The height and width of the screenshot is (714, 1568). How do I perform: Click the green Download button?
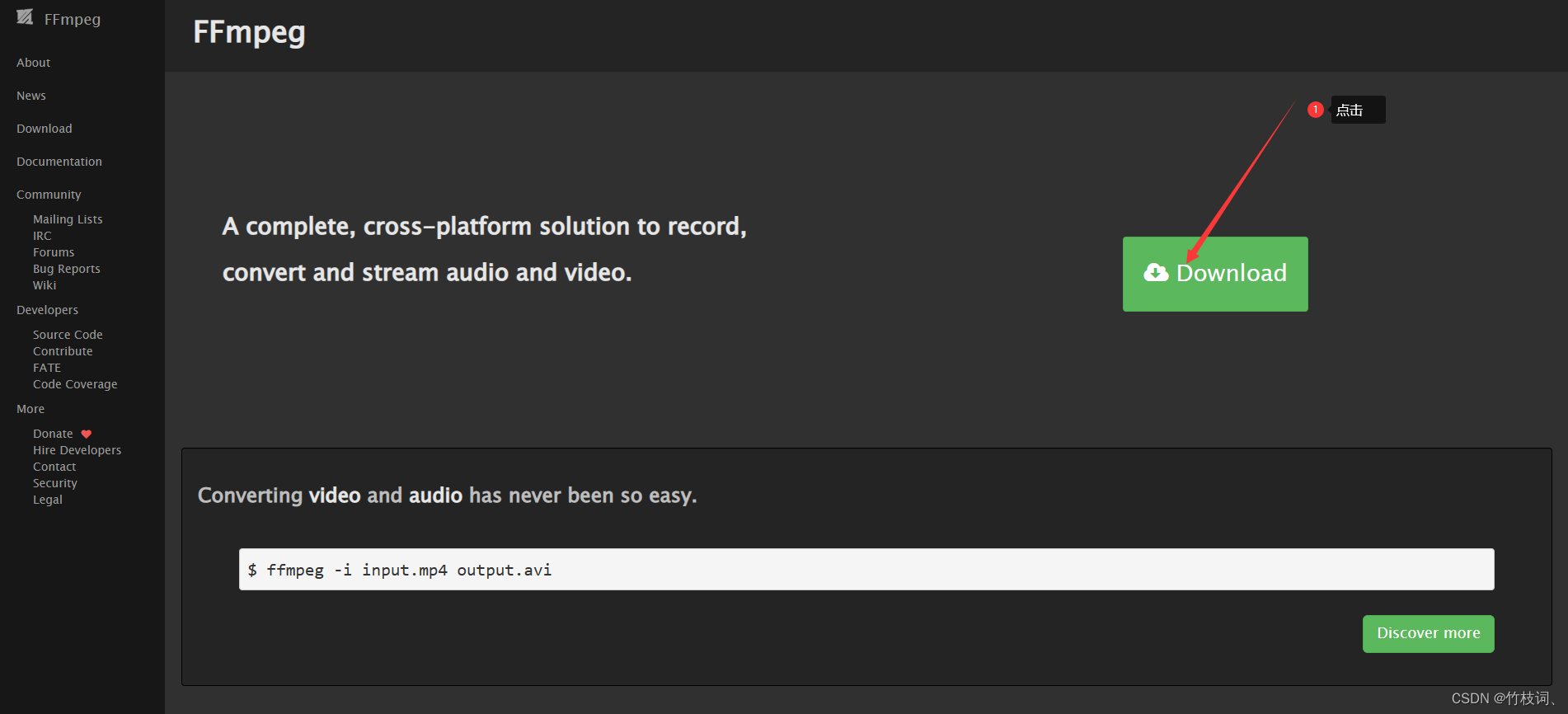[1215, 274]
